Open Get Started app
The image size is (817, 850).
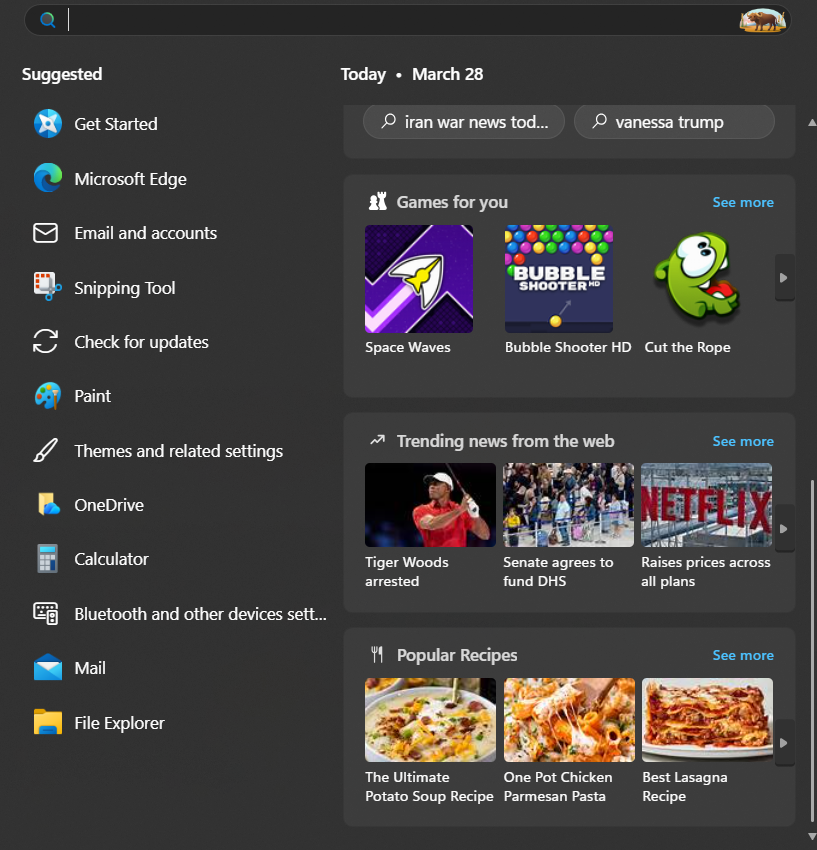[115, 123]
